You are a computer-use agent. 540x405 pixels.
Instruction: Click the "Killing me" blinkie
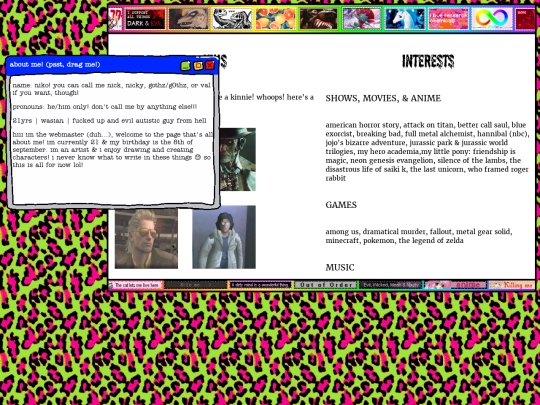[x=512, y=285]
